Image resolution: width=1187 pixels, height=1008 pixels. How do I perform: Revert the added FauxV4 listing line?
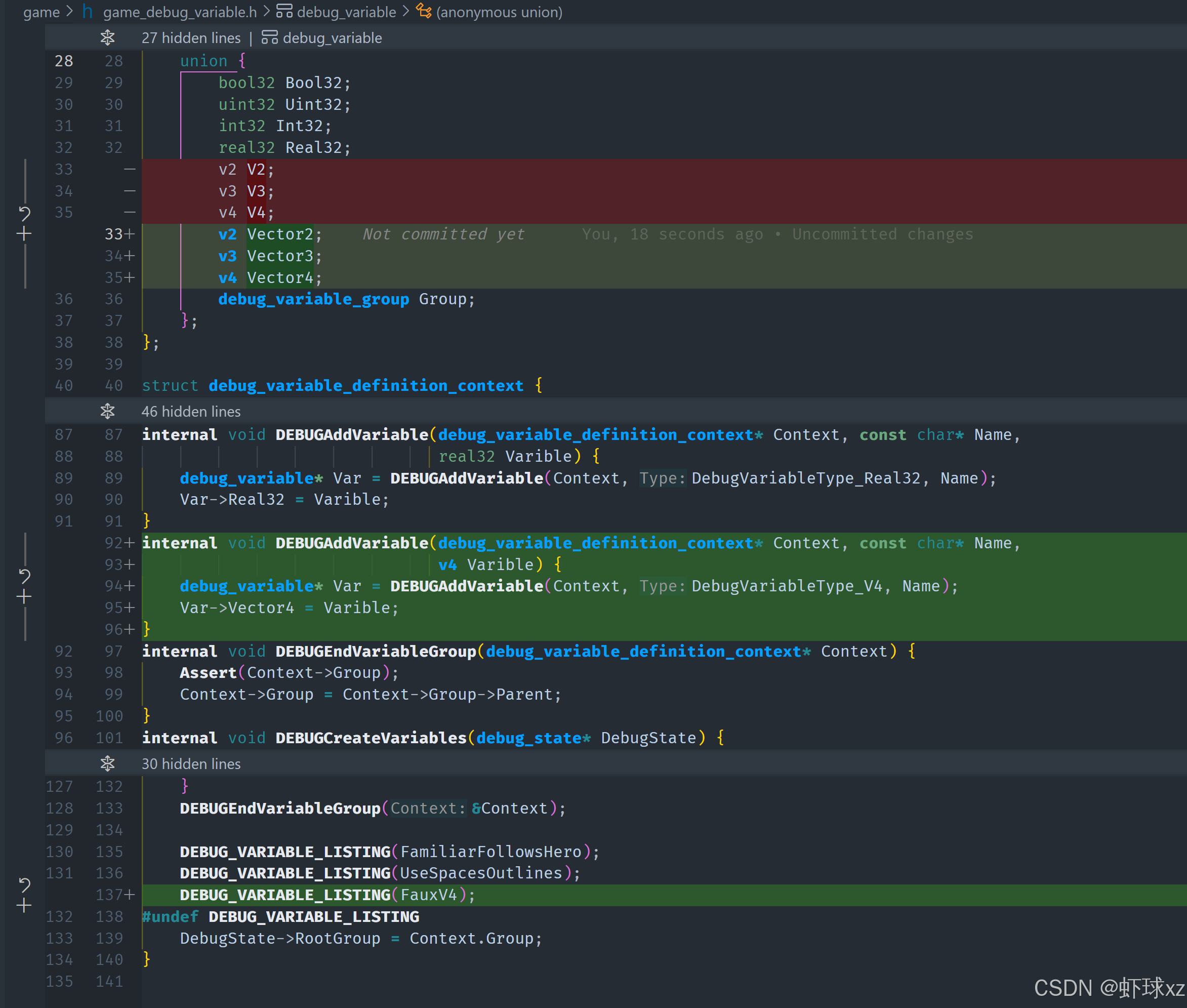pyautogui.click(x=24, y=884)
